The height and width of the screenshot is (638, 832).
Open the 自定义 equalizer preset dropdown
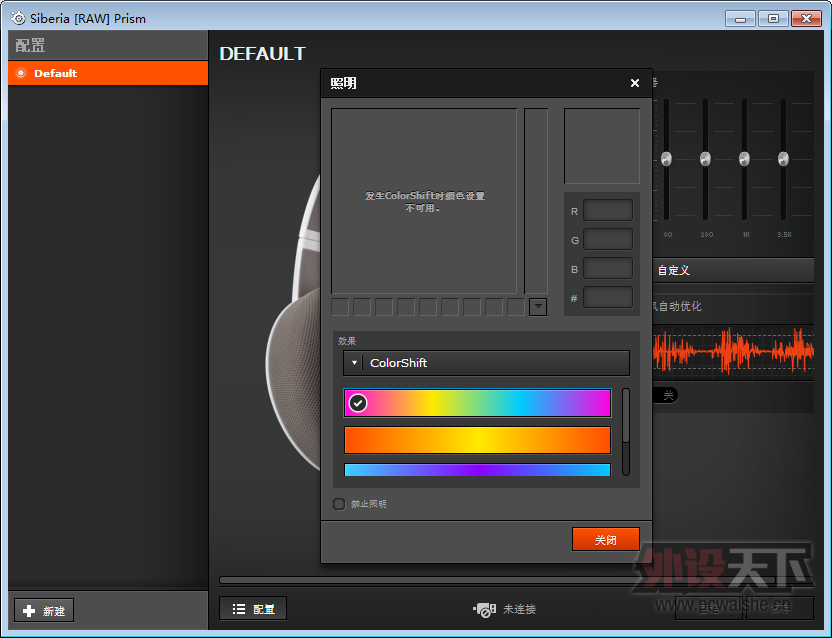733,270
